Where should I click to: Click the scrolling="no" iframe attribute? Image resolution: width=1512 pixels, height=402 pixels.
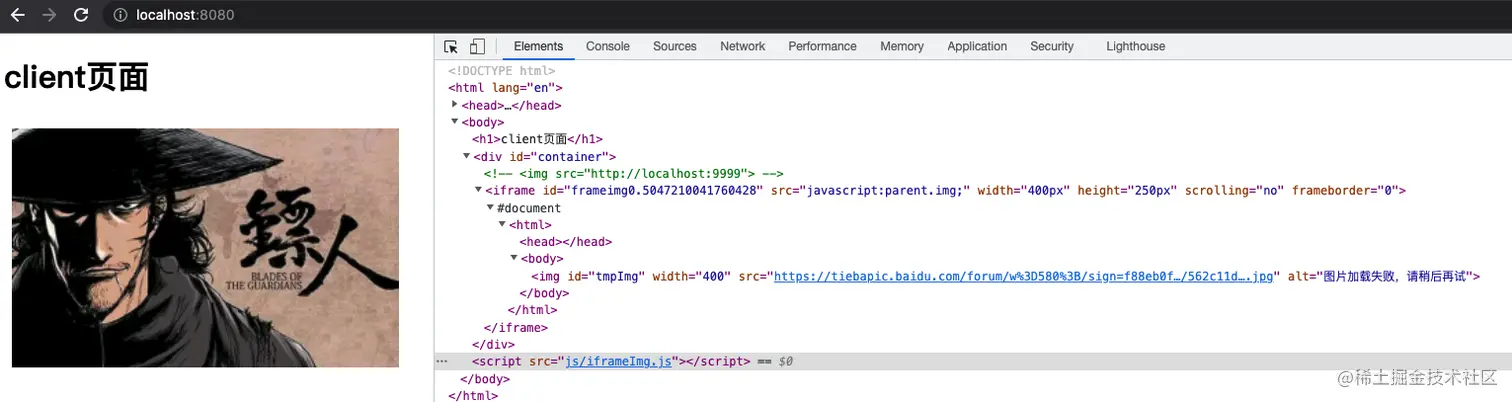[1234, 190]
